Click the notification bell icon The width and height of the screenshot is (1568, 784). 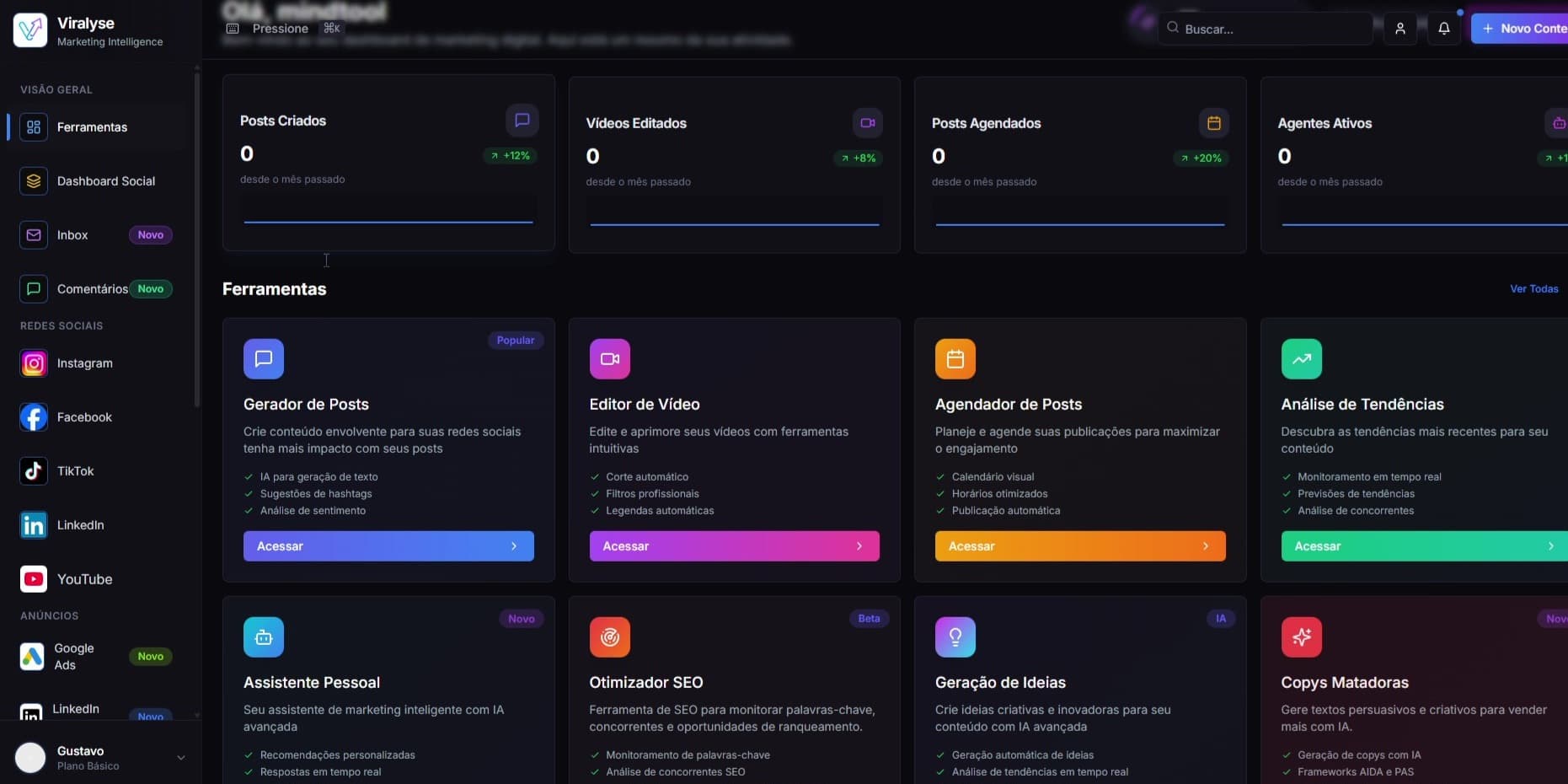pos(1443,29)
